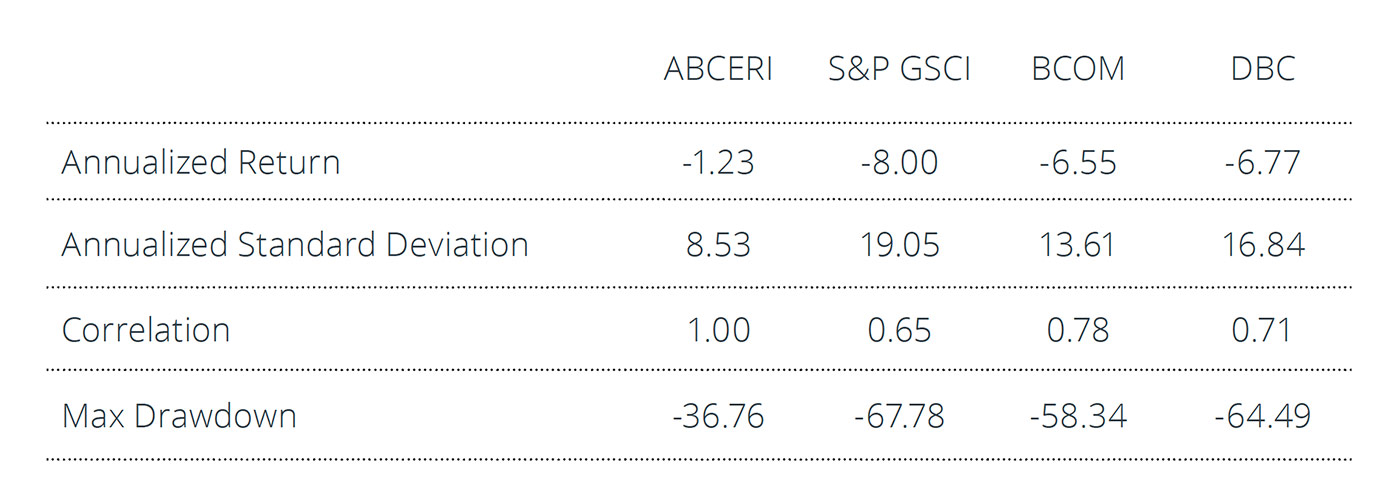Click the ABCERI column header
Screen dimensions: 1400x483
coord(718,69)
